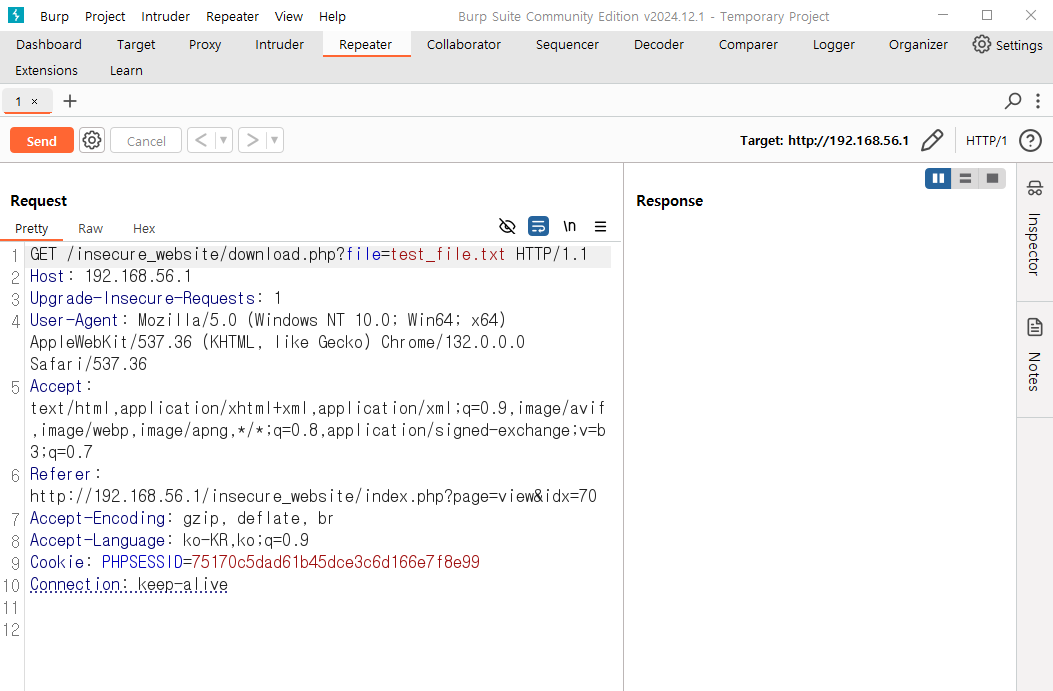This screenshot has width=1053, height=691.
Task: Open the Intruder menu
Action: [x=165, y=16]
